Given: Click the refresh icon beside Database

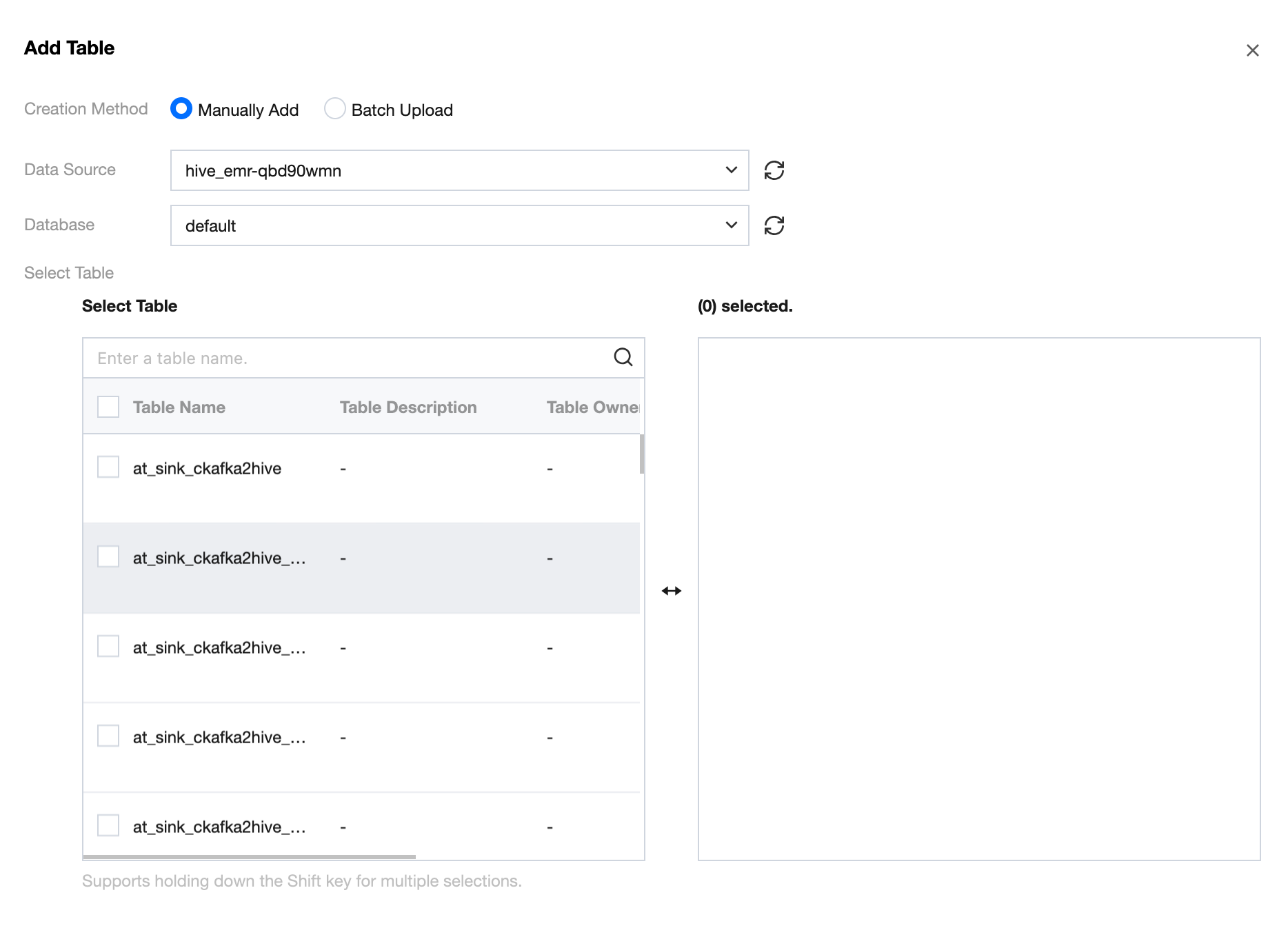Looking at the screenshot, I should pyautogui.click(x=774, y=225).
